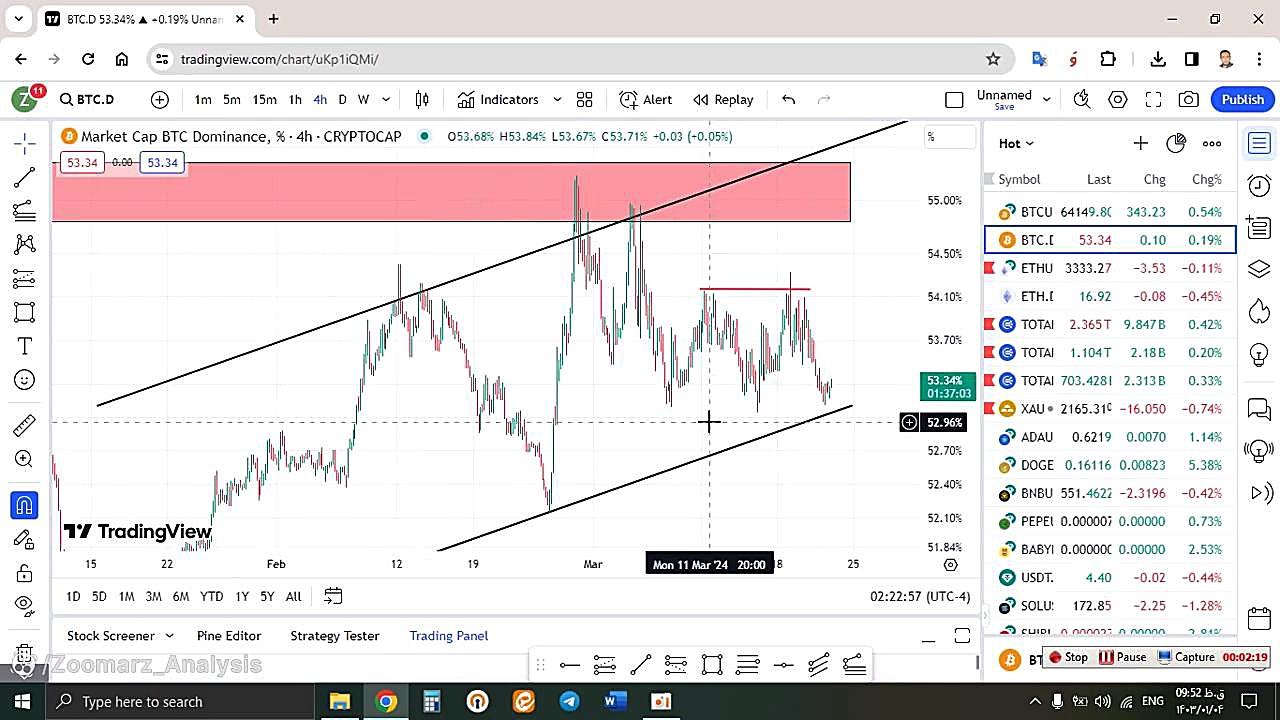Select the crosshair cursor tool

pos(25,143)
